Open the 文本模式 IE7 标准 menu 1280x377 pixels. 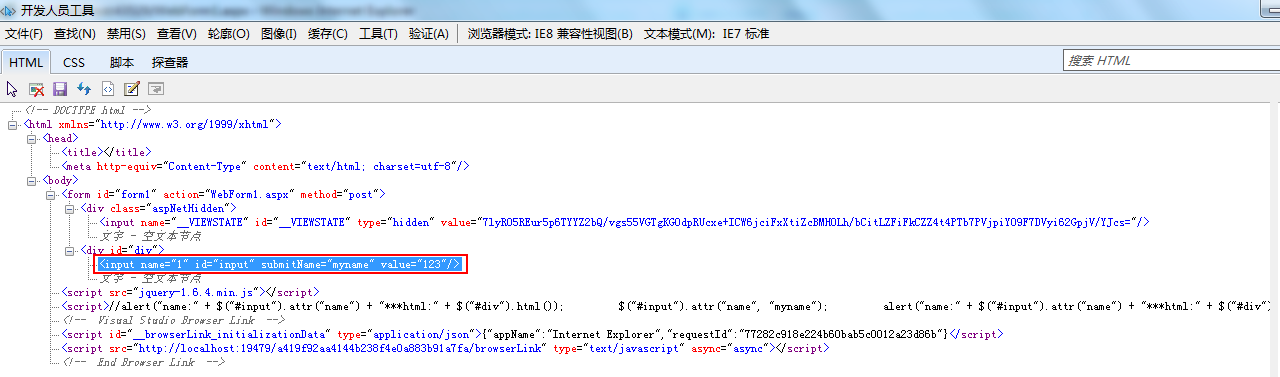pos(706,34)
